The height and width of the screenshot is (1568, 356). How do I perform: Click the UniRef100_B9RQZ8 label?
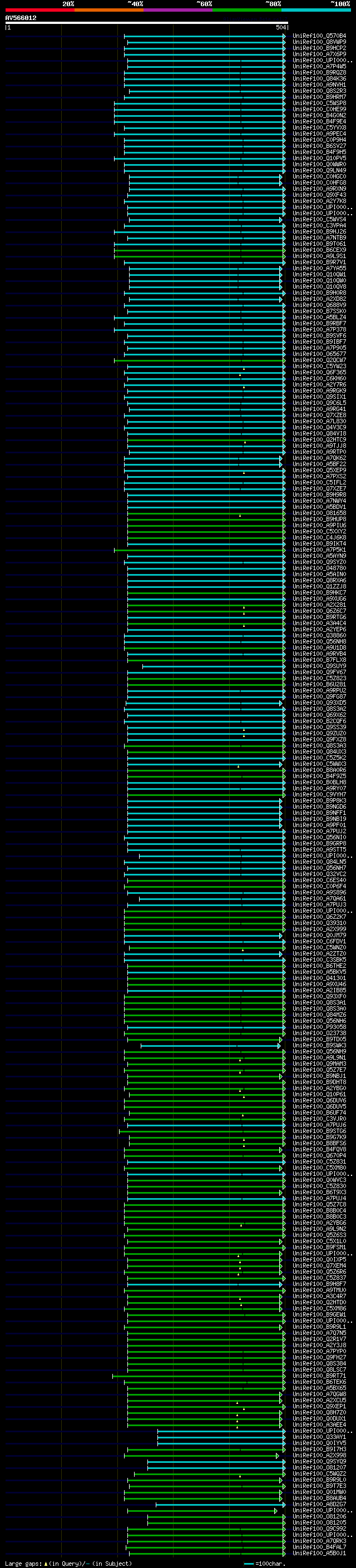click(x=319, y=72)
